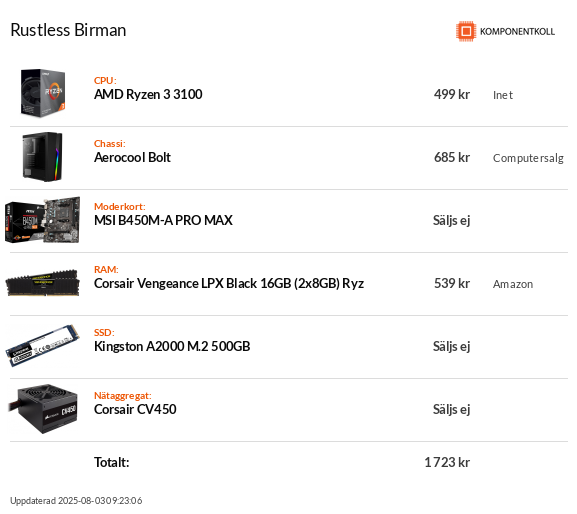
Task: Click the Corsair CV450 power supply image
Action: point(43,409)
